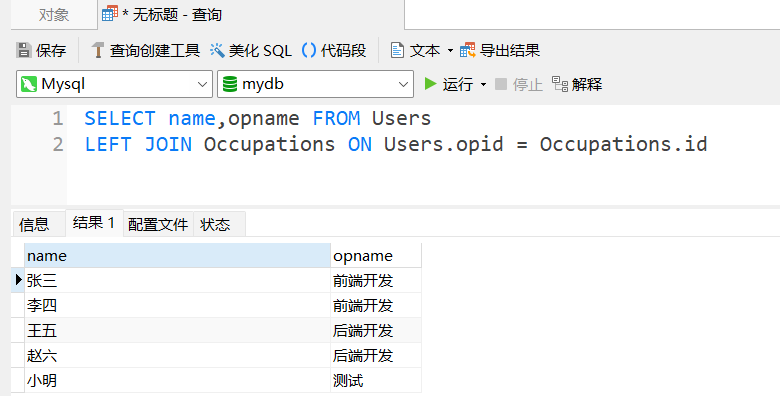The width and height of the screenshot is (780, 396).
Task: Expand the Mysql connection dropdown
Action: point(202,84)
